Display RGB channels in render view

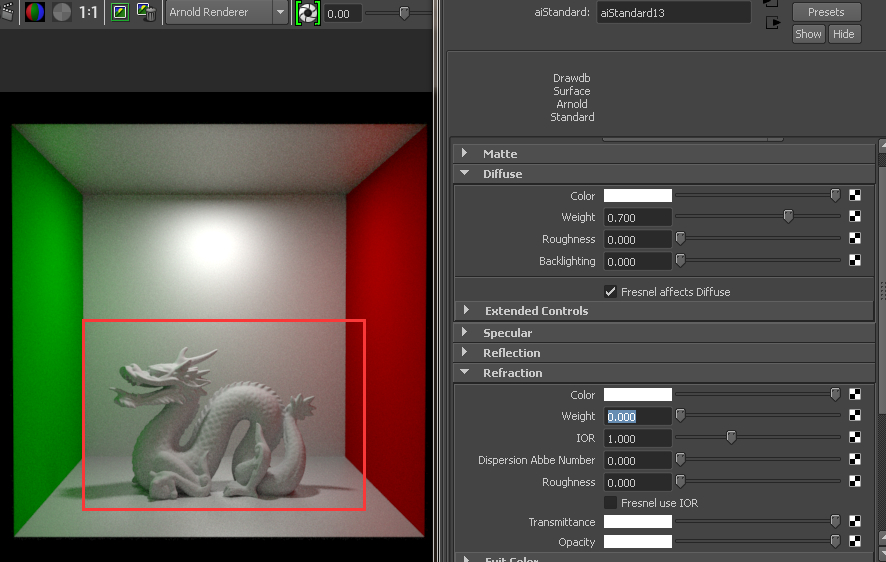(34, 12)
